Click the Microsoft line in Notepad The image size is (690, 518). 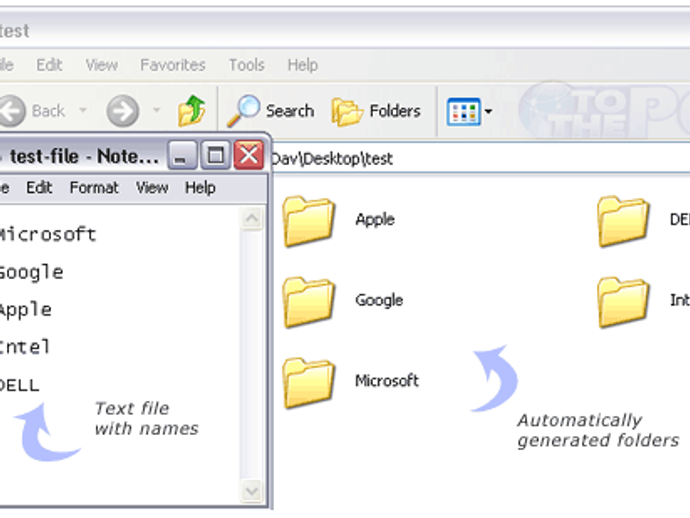48,235
